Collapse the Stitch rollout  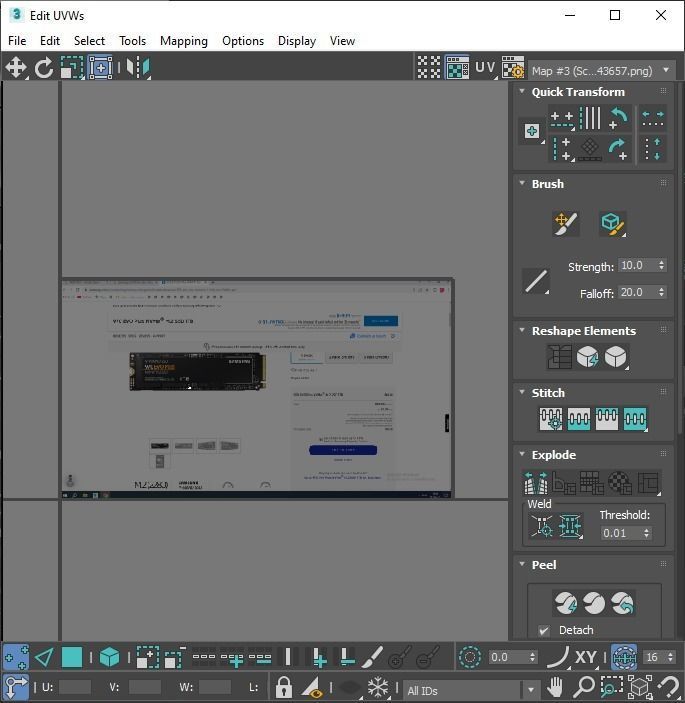522,392
